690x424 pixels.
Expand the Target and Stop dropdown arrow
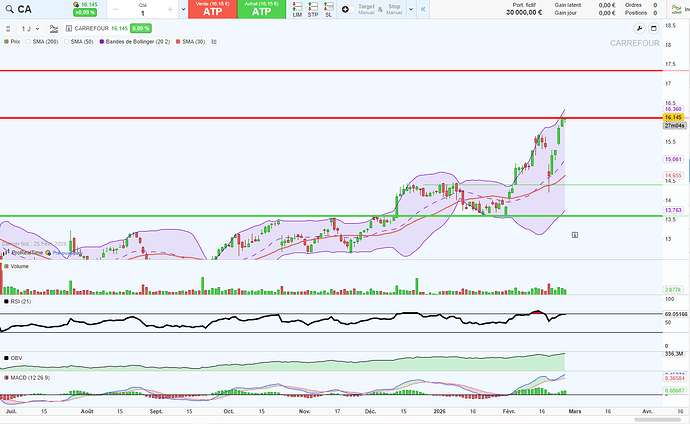[x=411, y=10]
